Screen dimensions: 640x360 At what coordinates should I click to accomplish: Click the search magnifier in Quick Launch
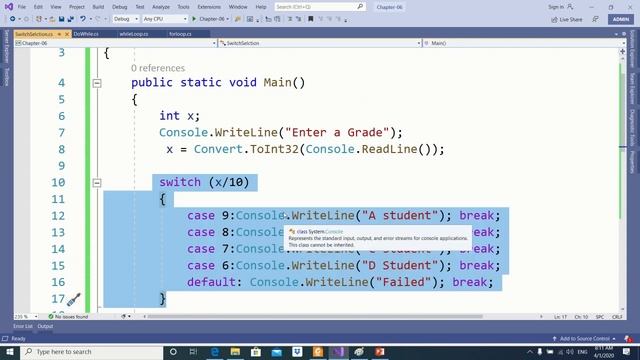click(x=360, y=7)
